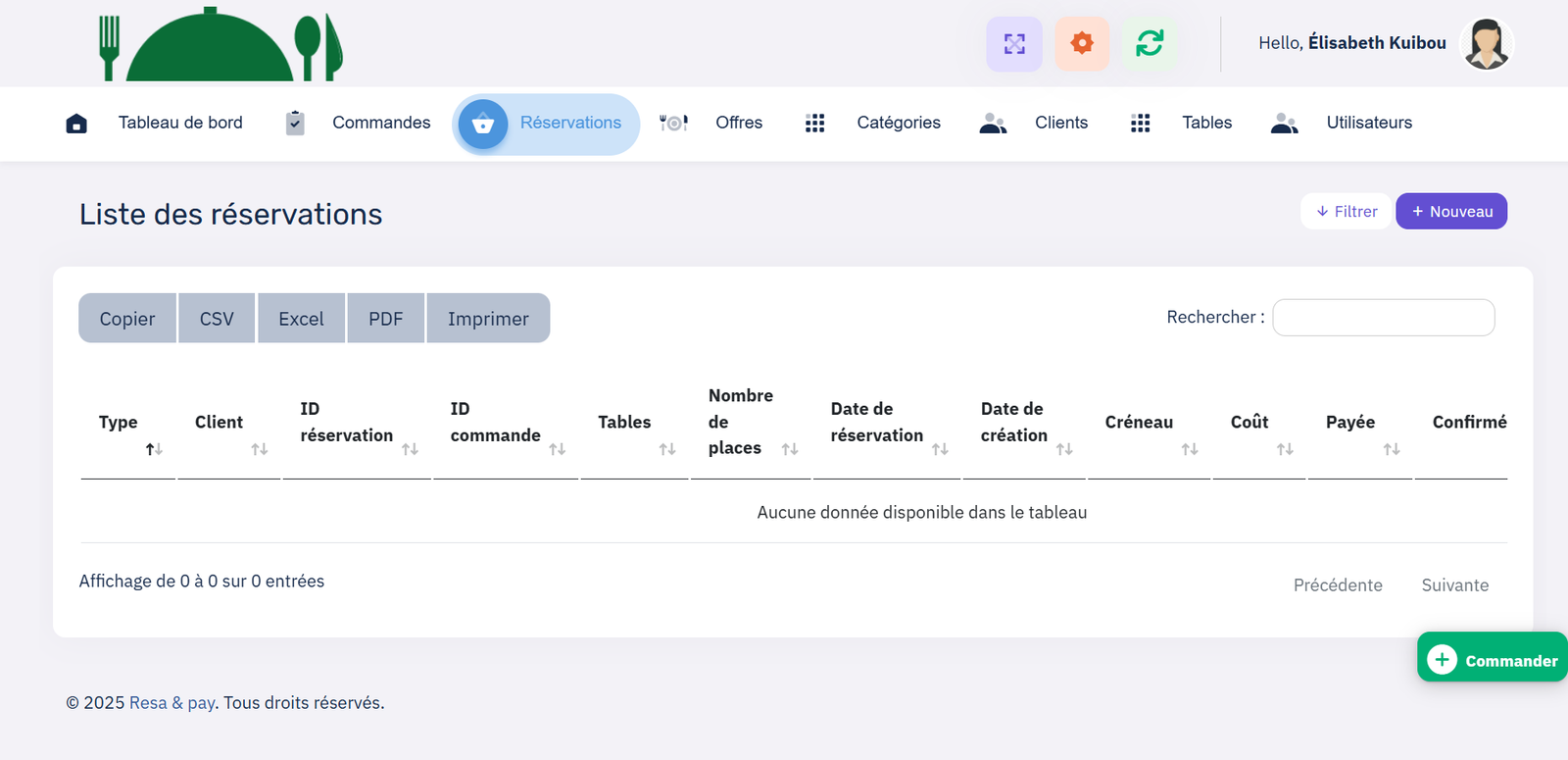1568x760 pixels.
Task: Open the Tables menu item
Action: pyautogui.click(x=1206, y=123)
